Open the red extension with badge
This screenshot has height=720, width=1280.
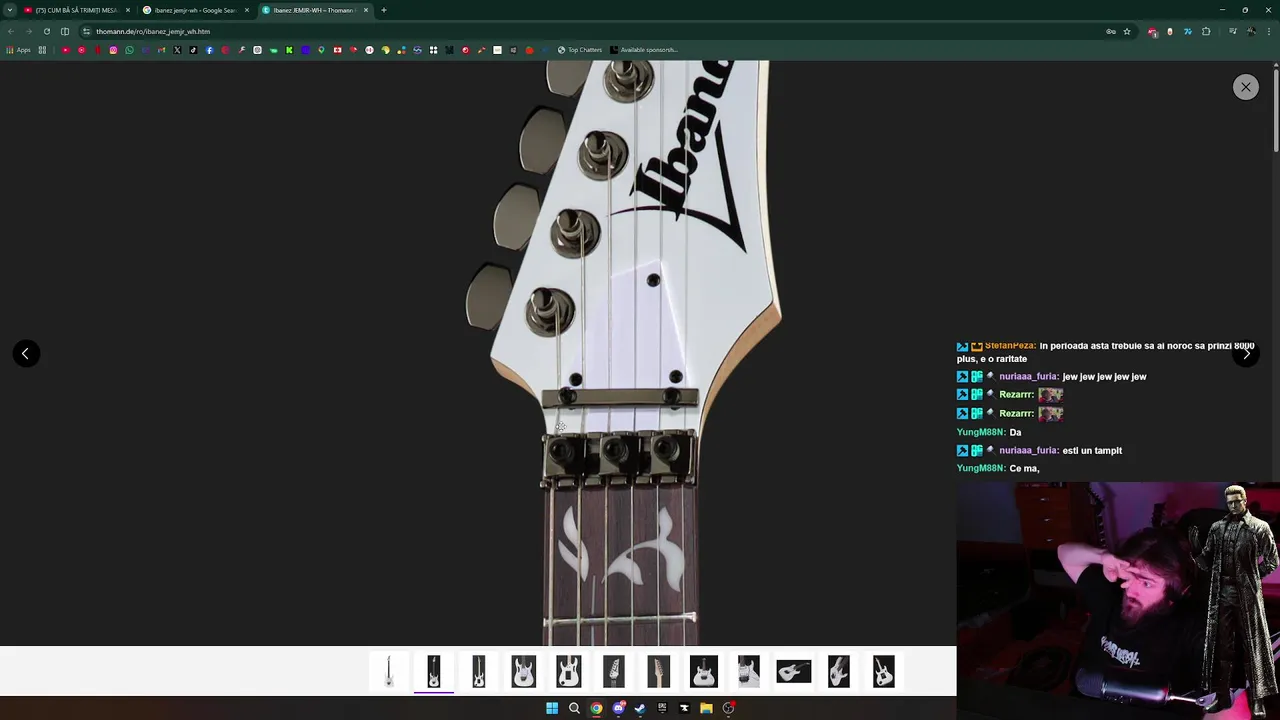pos(1153,32)
